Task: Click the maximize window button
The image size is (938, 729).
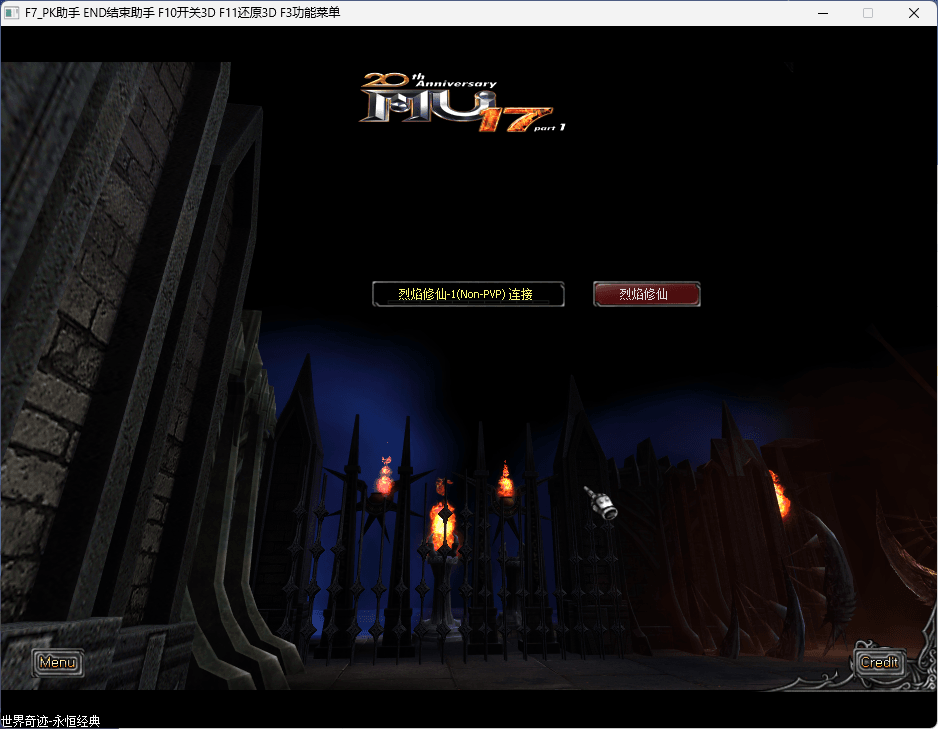Action: [868, 13]
